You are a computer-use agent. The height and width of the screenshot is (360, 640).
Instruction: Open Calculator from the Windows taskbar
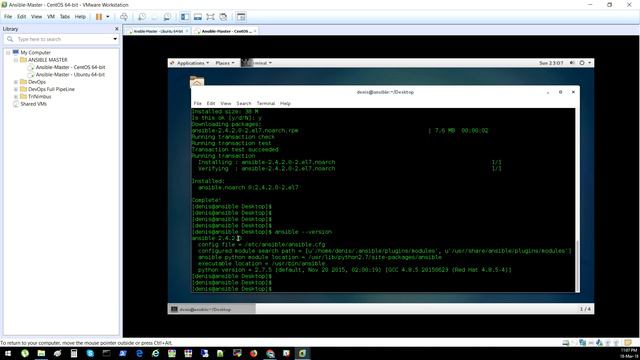point(74,353)
